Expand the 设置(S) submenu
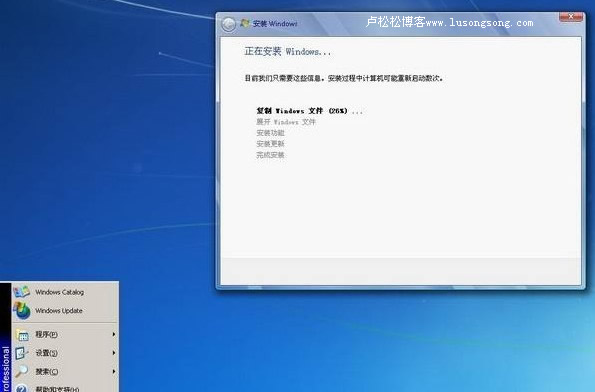This screenshot has height=392, width=595. click(x=65, y=353)
